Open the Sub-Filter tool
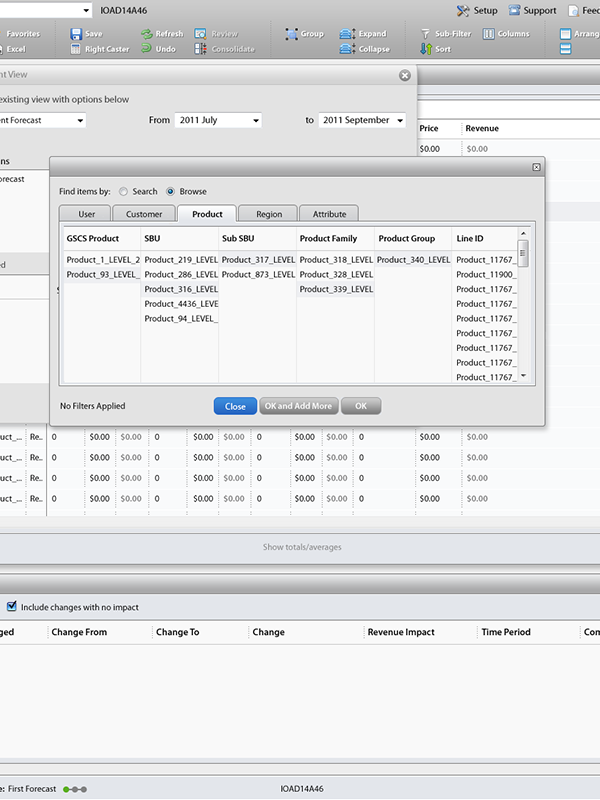The height and width of the screenshot is (800, 600). pos(426,34)
